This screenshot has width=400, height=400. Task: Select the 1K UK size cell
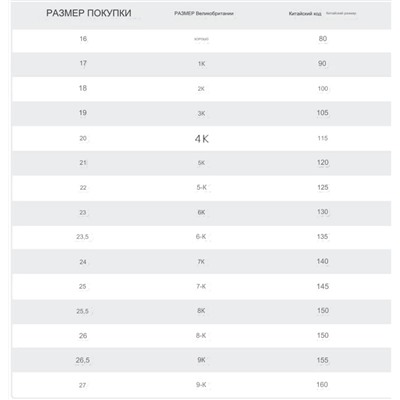(x=201, y=64)
